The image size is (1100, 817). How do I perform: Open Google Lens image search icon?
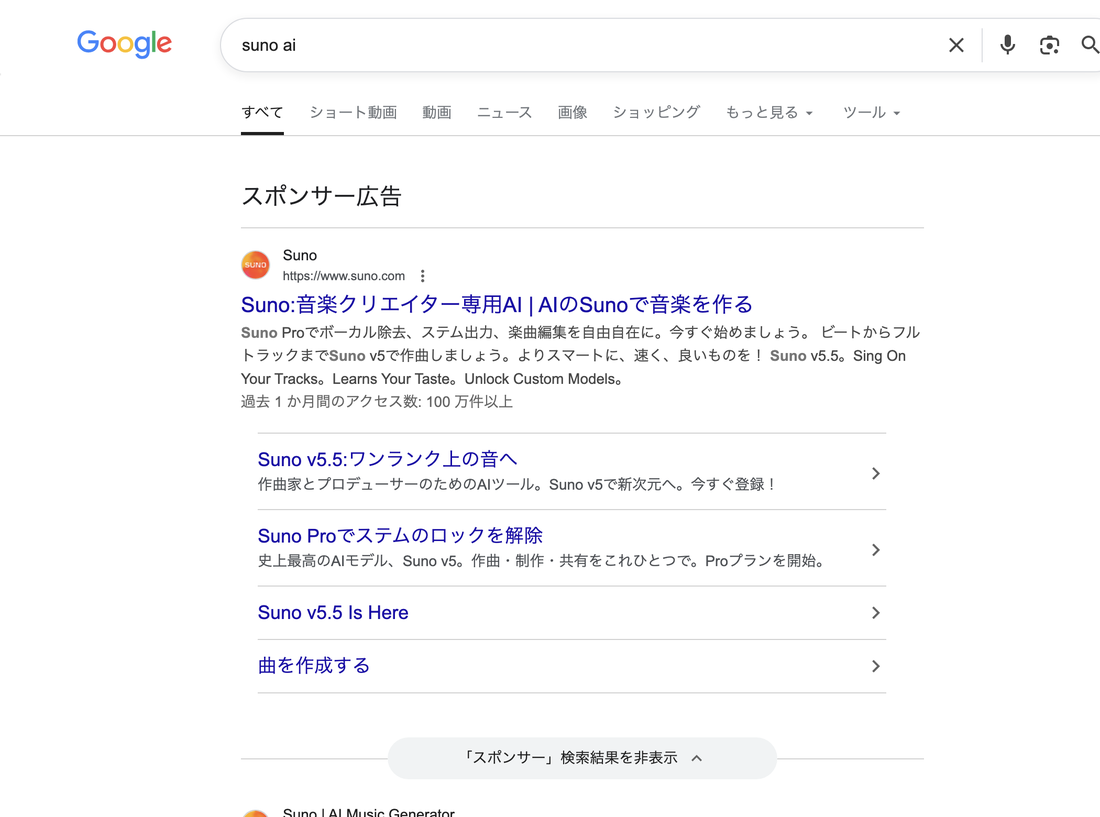tap(1049, 45)
